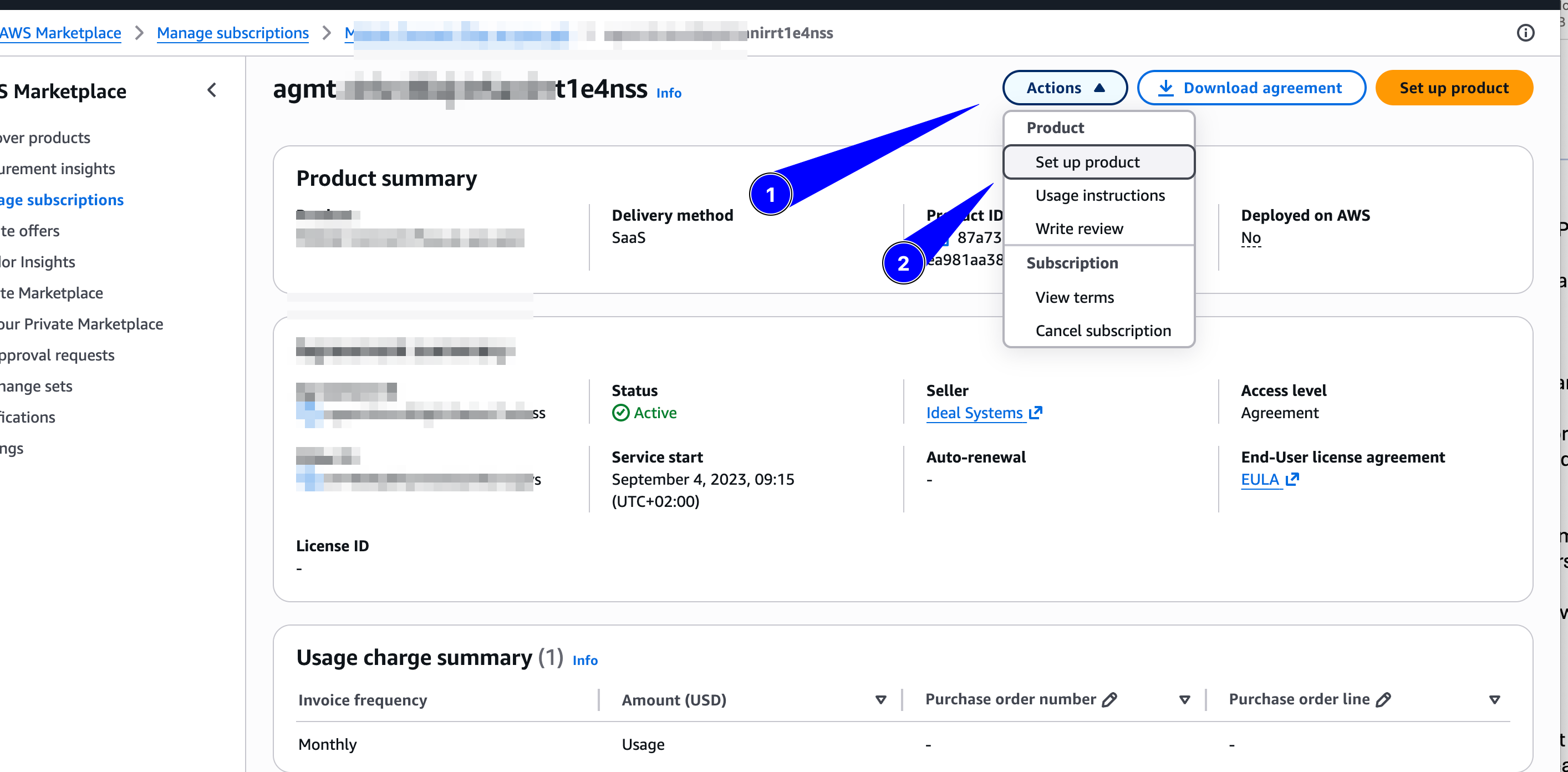Open Purchase order line column dropdown arrow
Viewport: 1568px width, 772px height.
point(1494,700)
